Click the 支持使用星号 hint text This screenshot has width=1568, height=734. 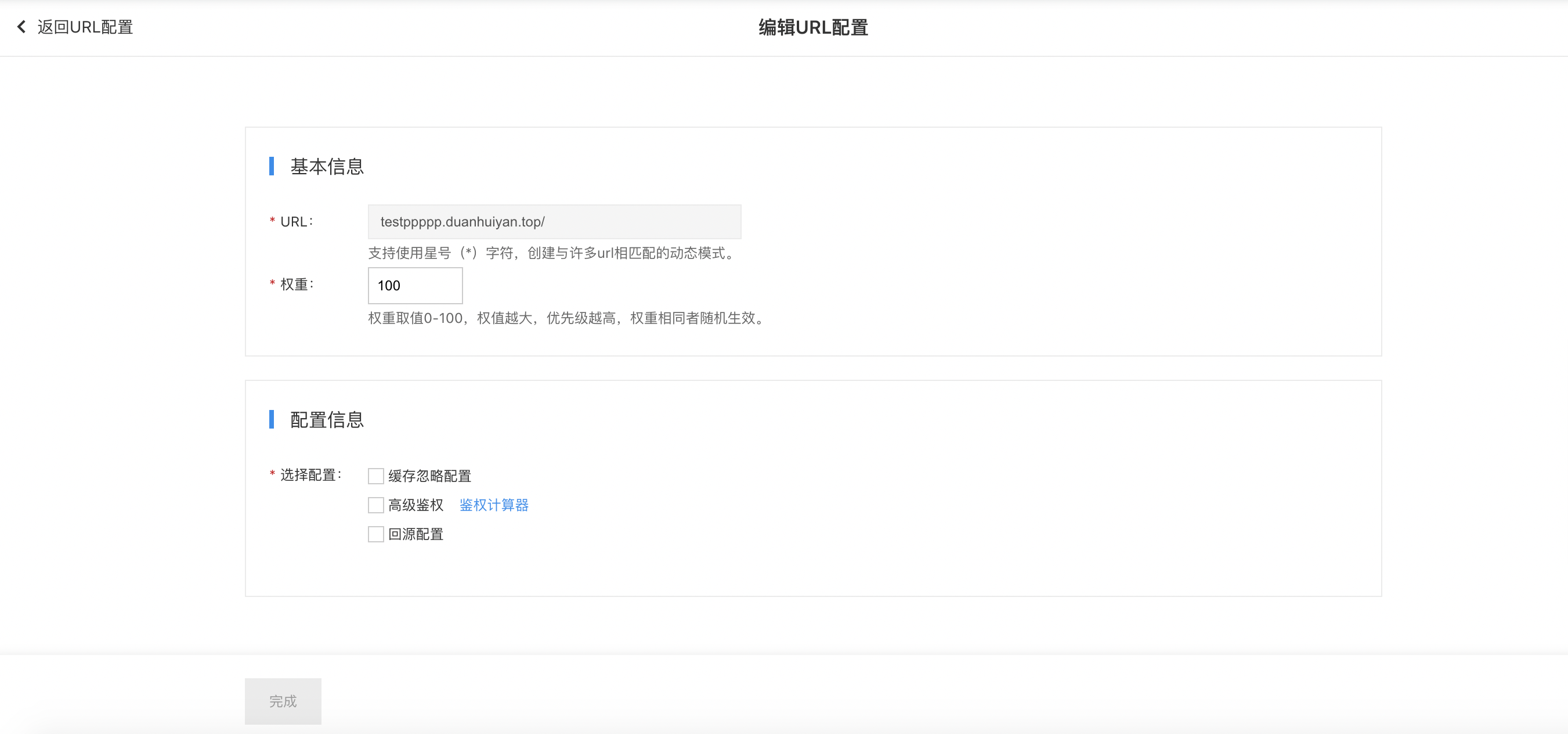pos(553,253)
